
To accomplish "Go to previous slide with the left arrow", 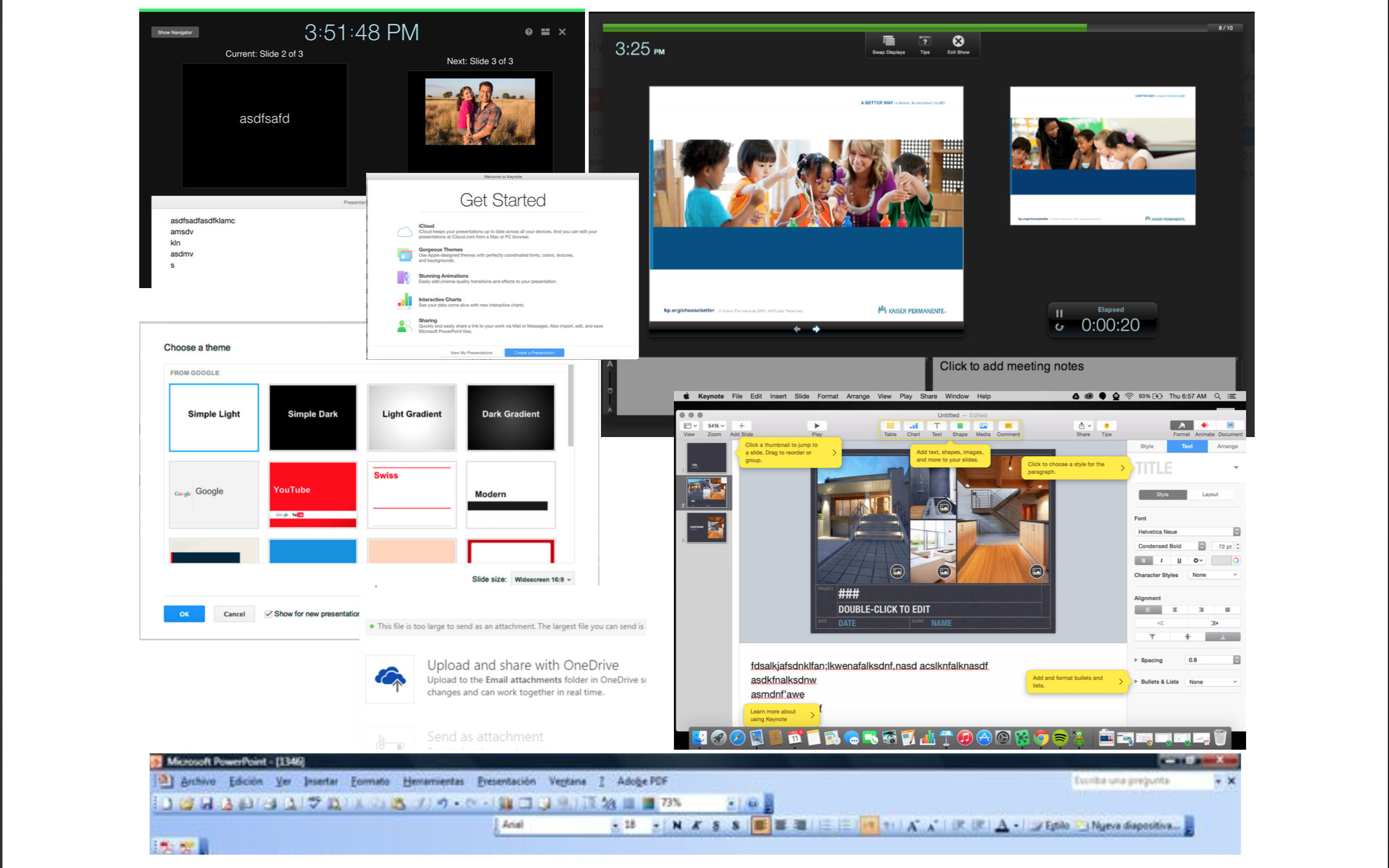I will pos(797,329).
